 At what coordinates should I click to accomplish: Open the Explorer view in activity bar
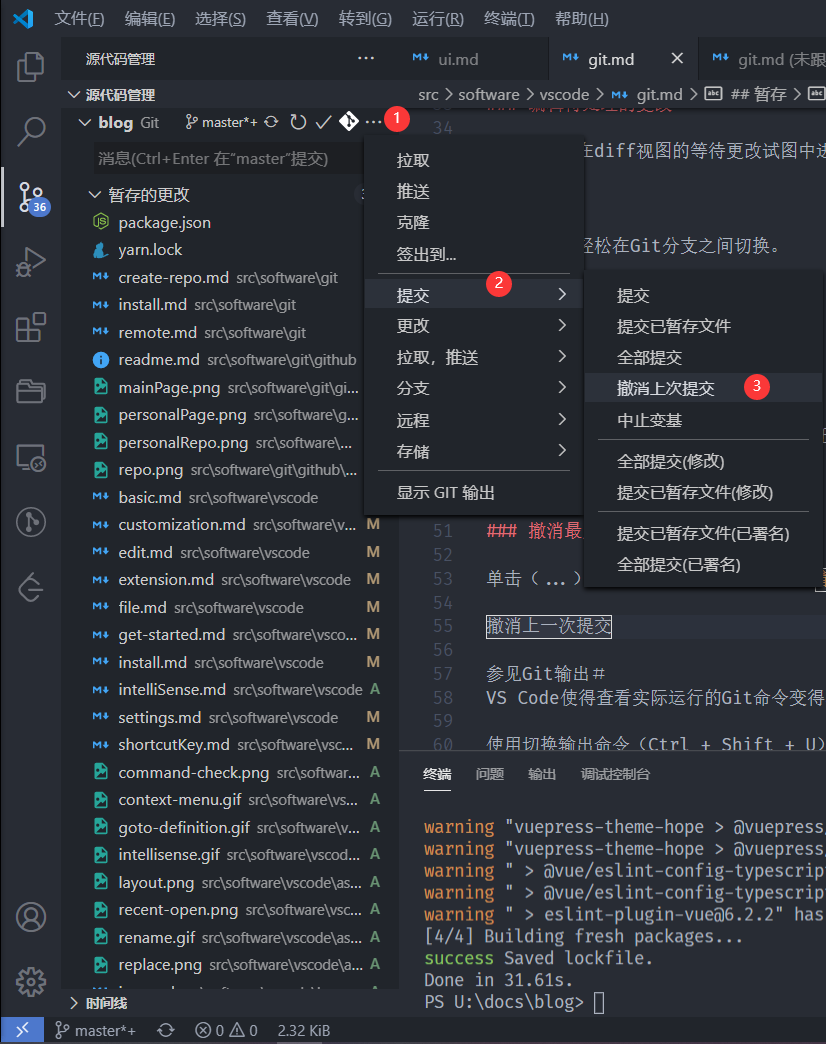(x=30, y=66)
